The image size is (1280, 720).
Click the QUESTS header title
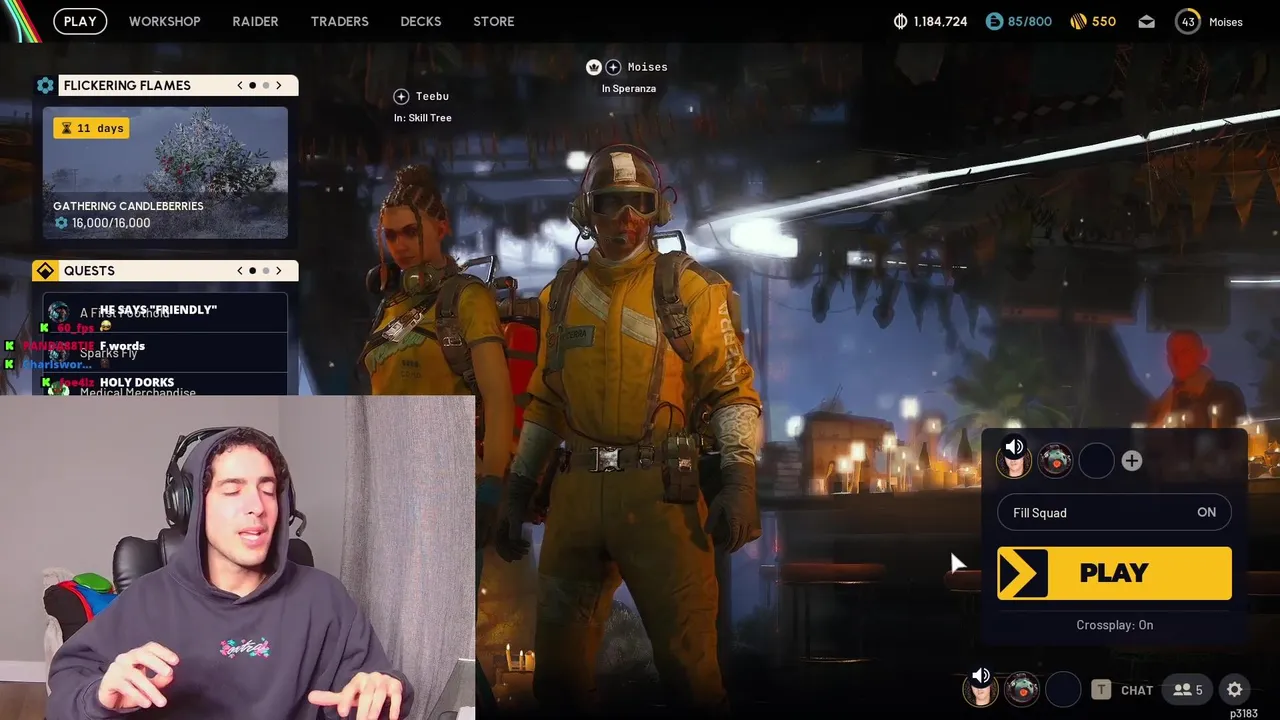point(89,271)
